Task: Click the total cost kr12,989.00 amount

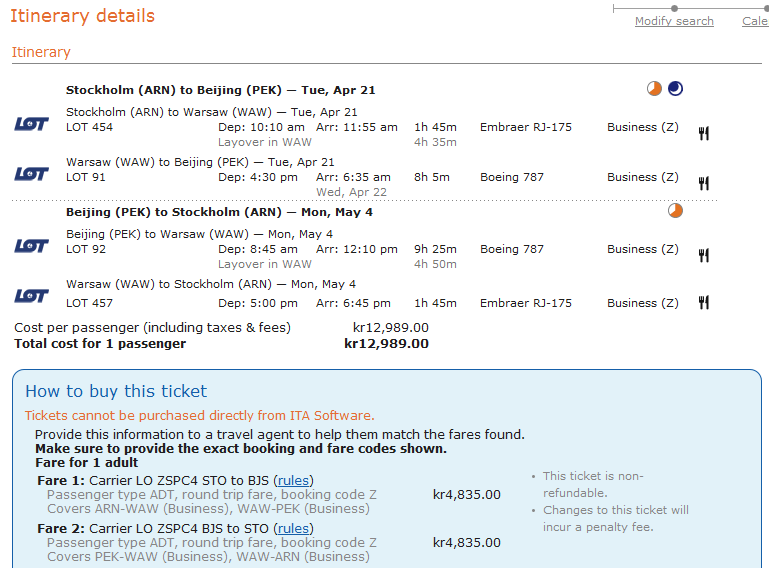Action: coord(386,344)
